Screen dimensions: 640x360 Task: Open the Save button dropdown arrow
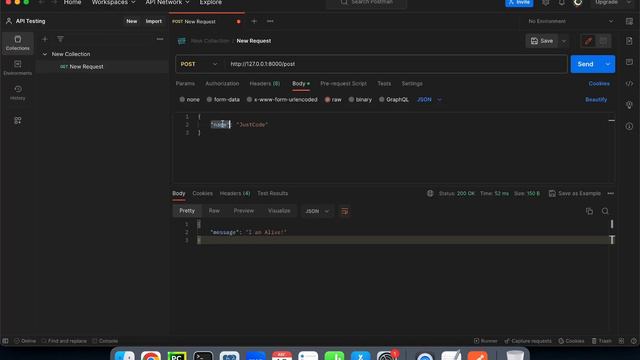(564, 41)
